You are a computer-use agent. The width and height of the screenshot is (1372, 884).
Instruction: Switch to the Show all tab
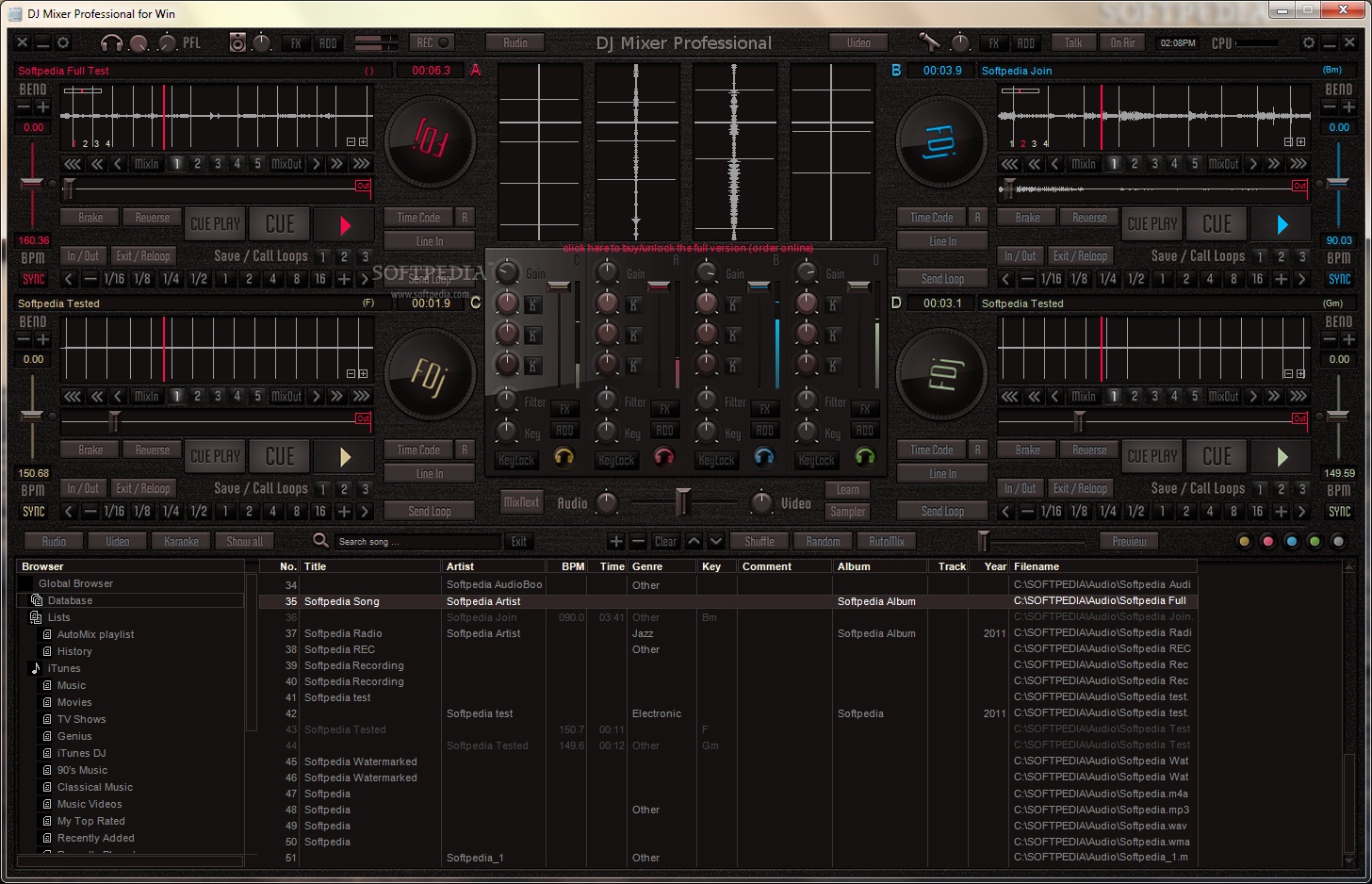[244, 541]
